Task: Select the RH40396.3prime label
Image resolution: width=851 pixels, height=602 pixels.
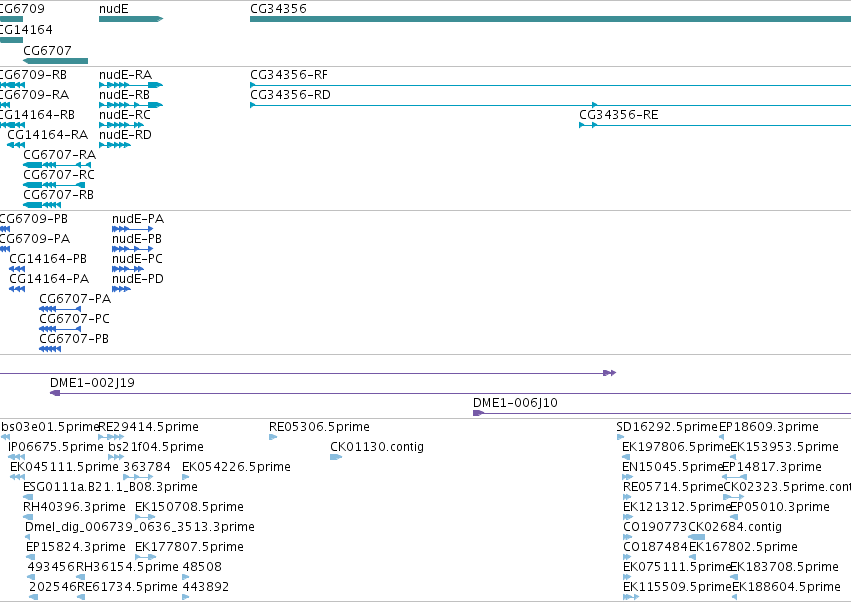Action: (x=74, y=507)
